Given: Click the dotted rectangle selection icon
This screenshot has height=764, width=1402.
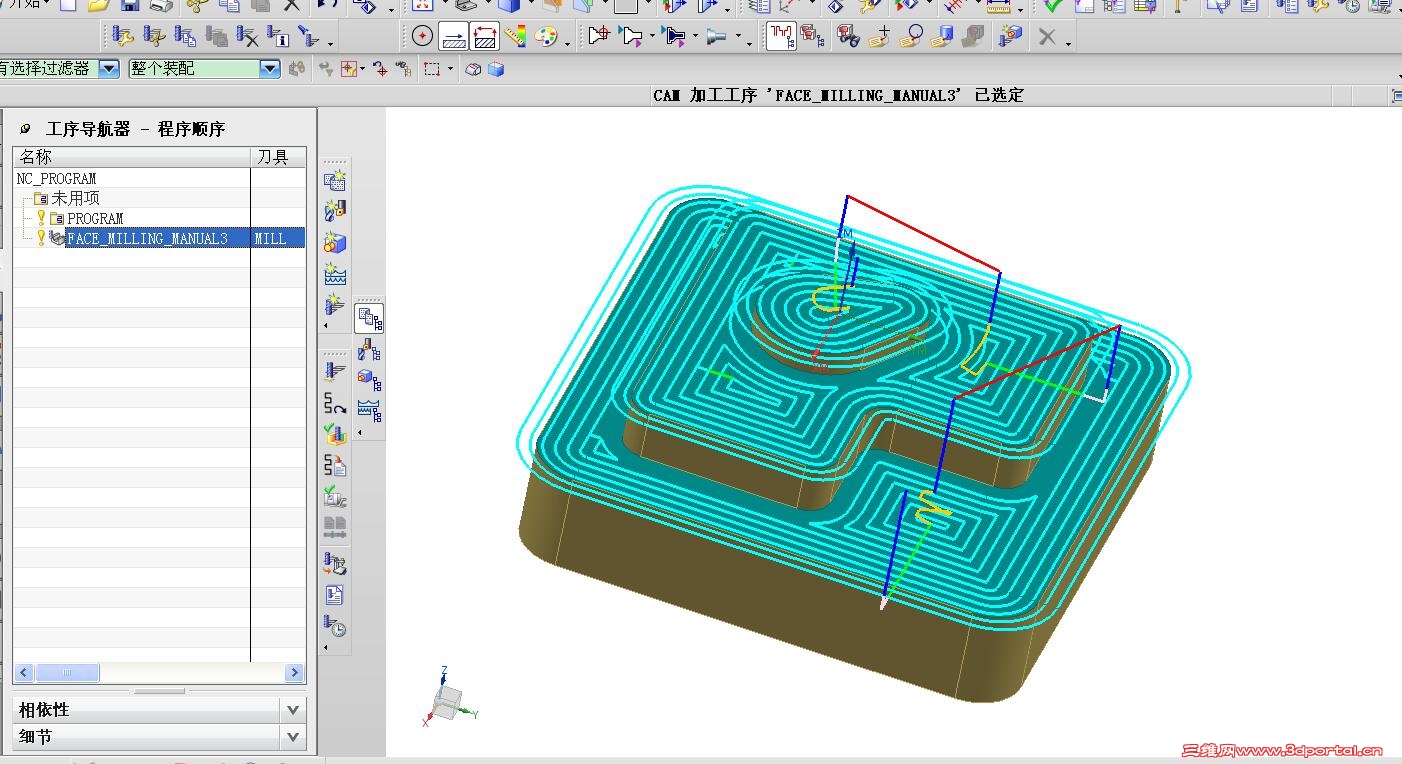Looking at the screenshot, I should (432, 69).
